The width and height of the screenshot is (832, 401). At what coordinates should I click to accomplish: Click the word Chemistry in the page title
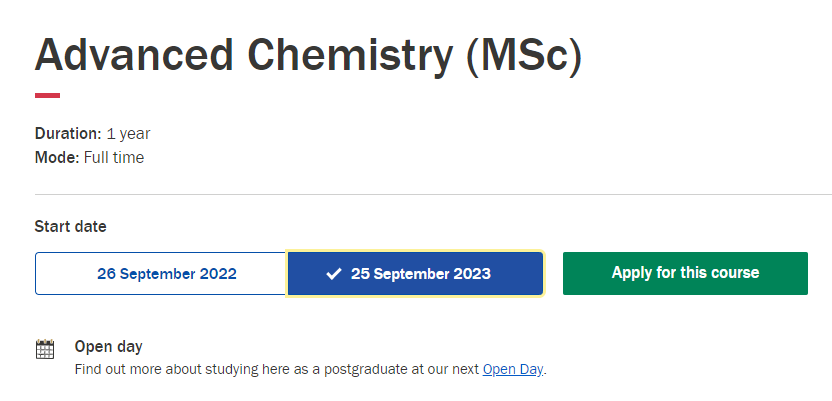tap(342, 54)
